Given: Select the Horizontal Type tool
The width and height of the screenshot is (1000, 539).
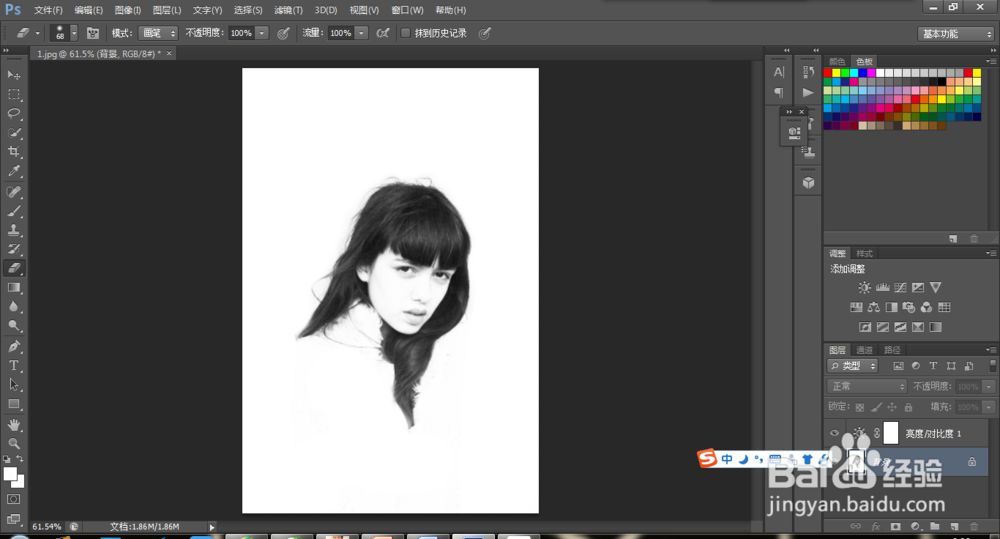Looking at the screenshot, I should tap(13, 365).
